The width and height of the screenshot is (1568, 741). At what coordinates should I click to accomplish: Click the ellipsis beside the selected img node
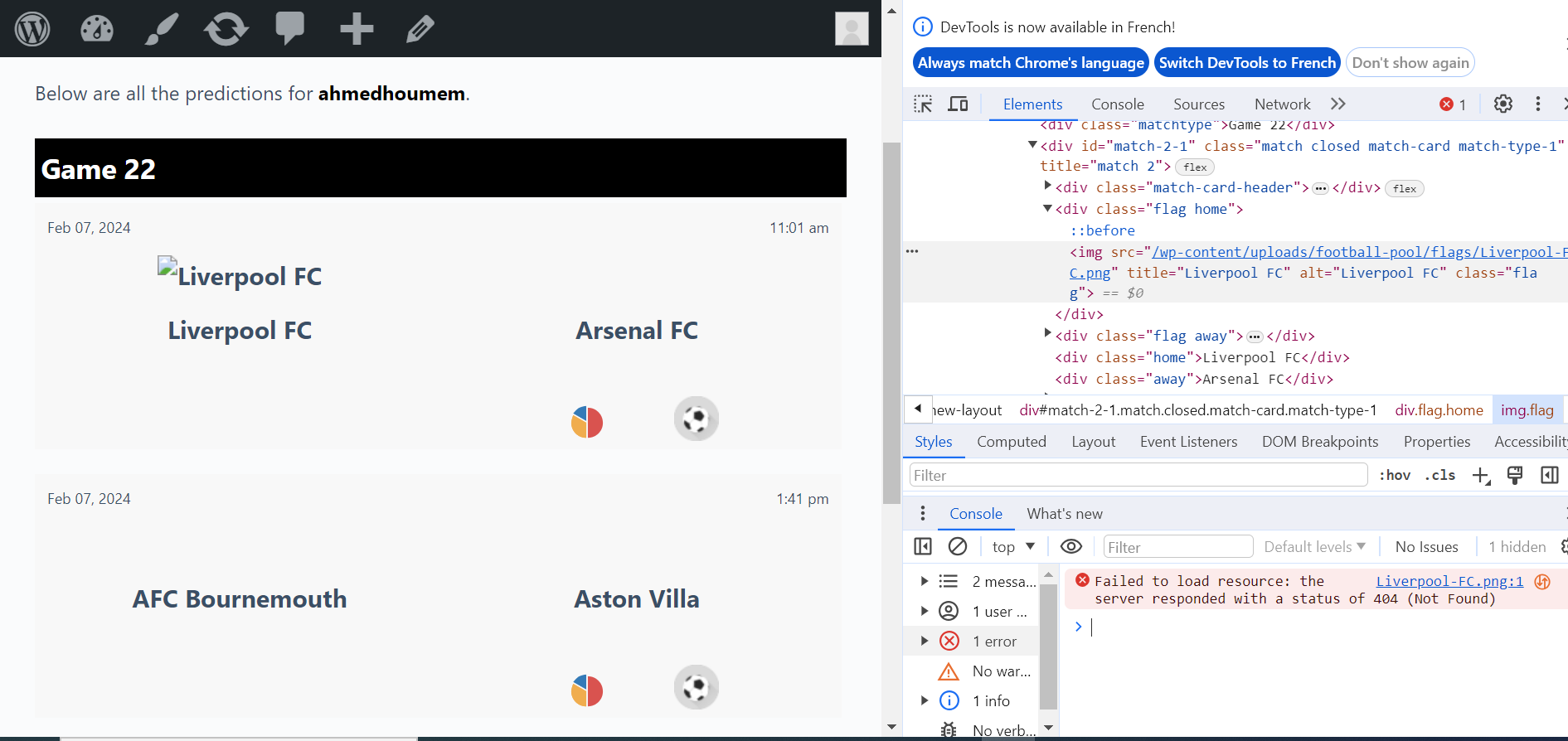tap(912, 251)
